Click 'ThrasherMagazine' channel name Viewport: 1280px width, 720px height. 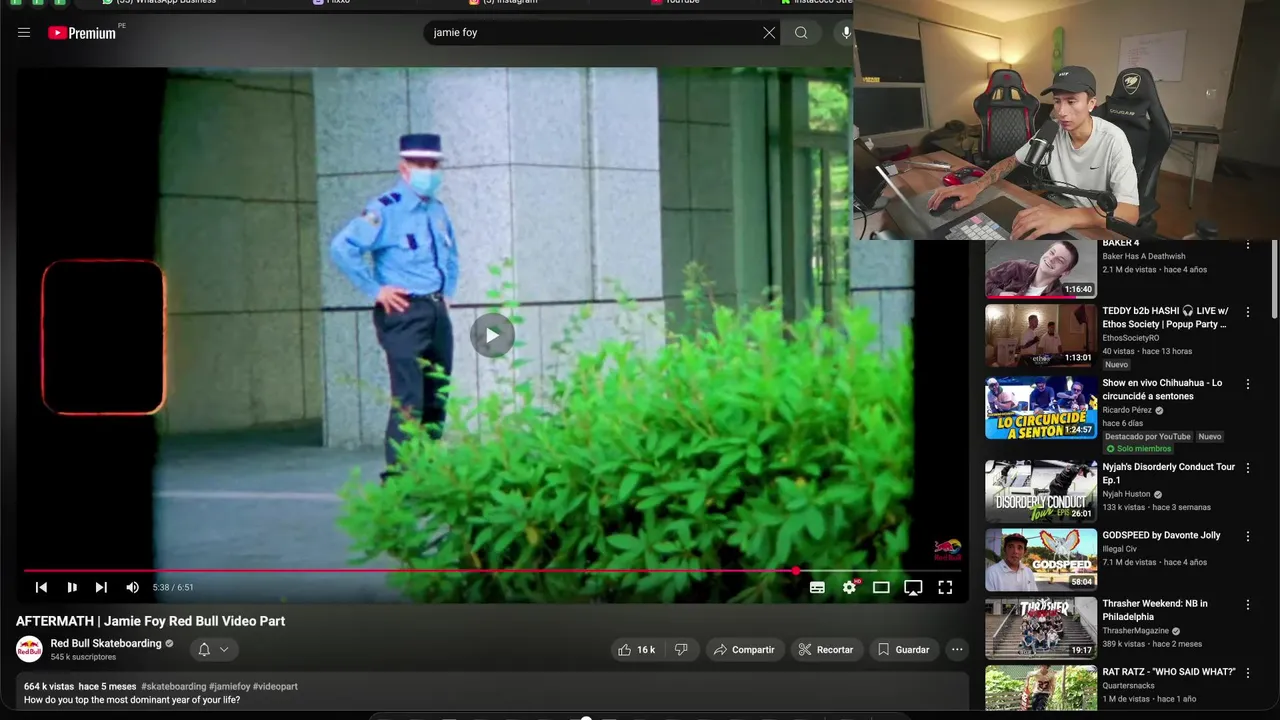[x=1135, y=631]
